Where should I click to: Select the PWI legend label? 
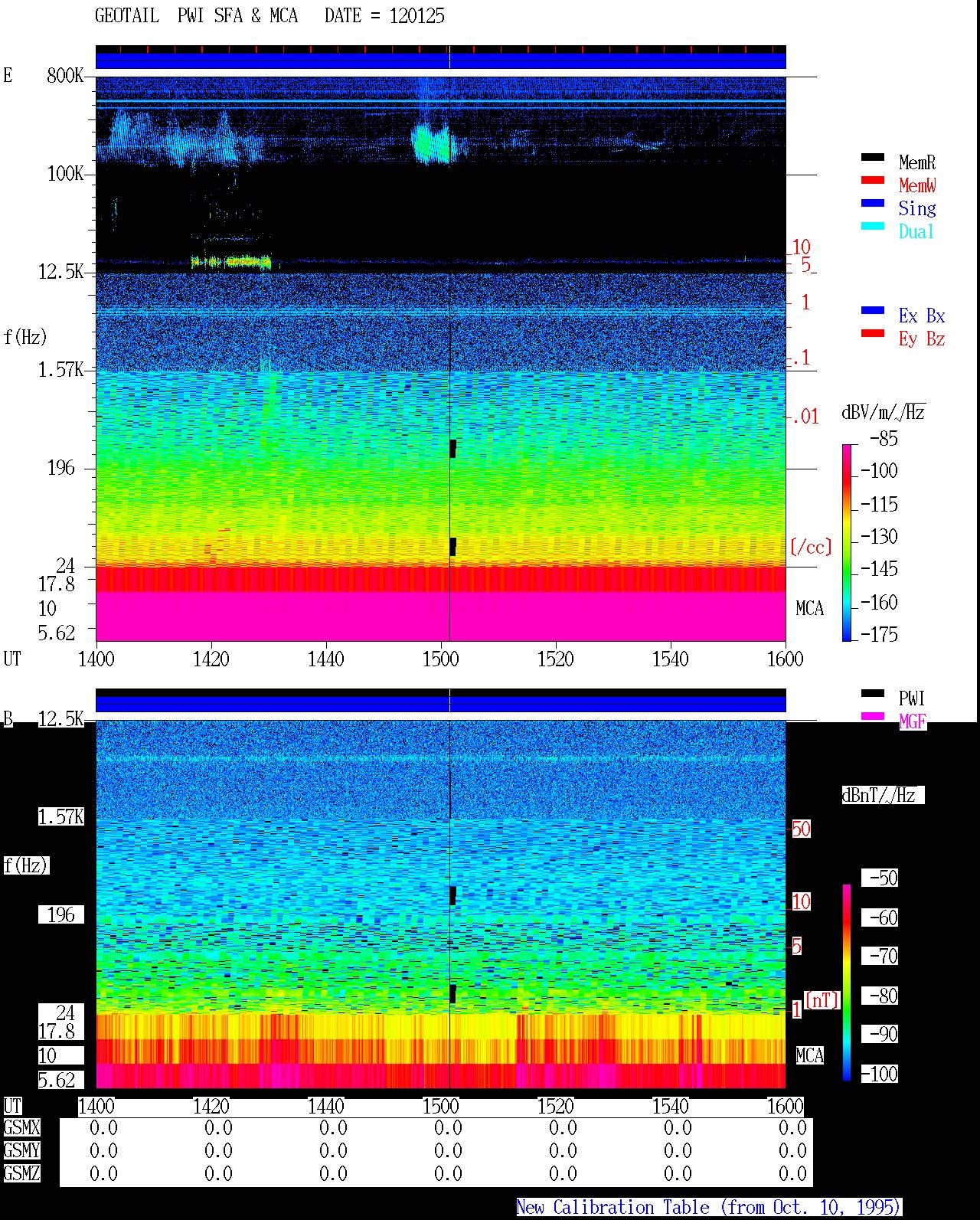click(x=912, y=698)
